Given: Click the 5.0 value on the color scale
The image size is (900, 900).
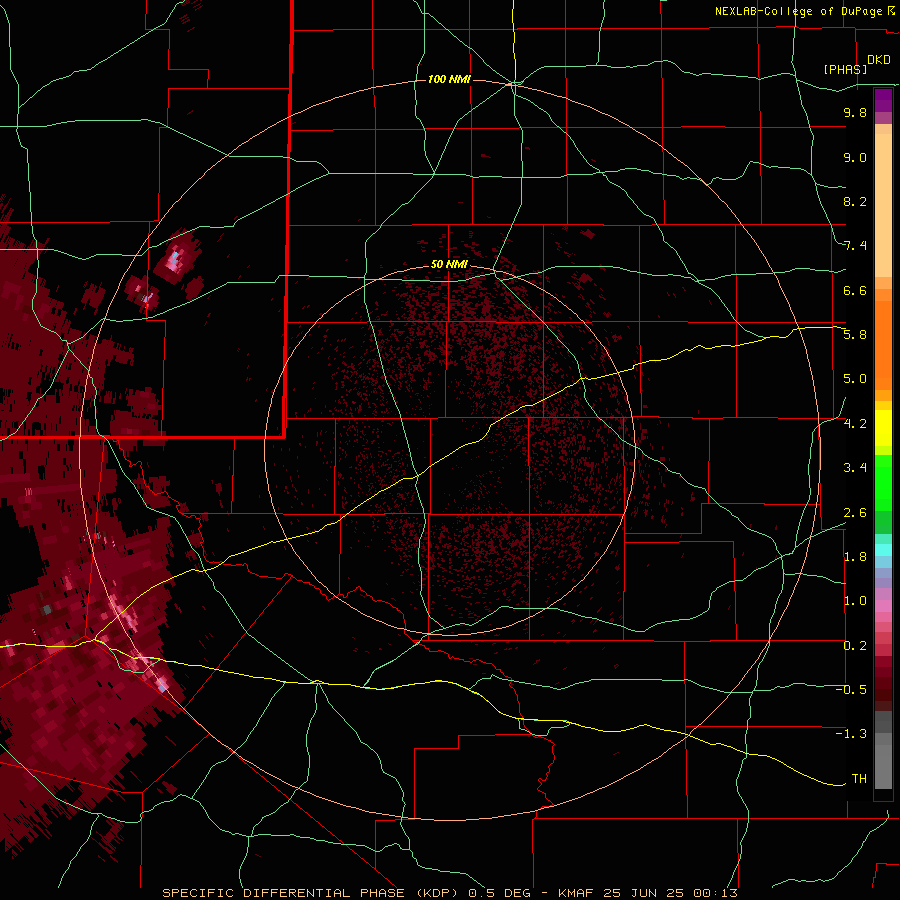Looking at the screenshot, I should pyautogui.click(x=855, y=379).
